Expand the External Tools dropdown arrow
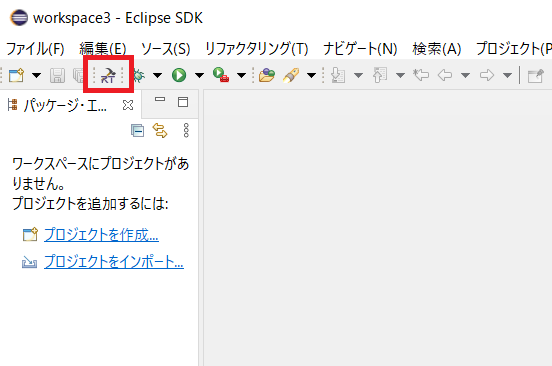This screenshot has width=552, height=366. [x=241, y=75]
